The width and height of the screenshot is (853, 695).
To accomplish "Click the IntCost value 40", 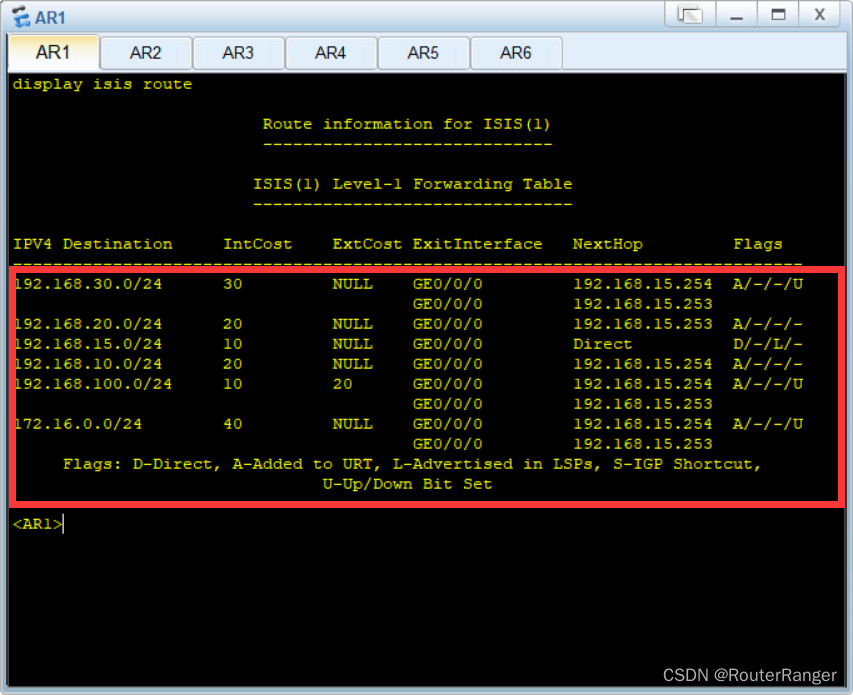I will click(x=233, y=424).
